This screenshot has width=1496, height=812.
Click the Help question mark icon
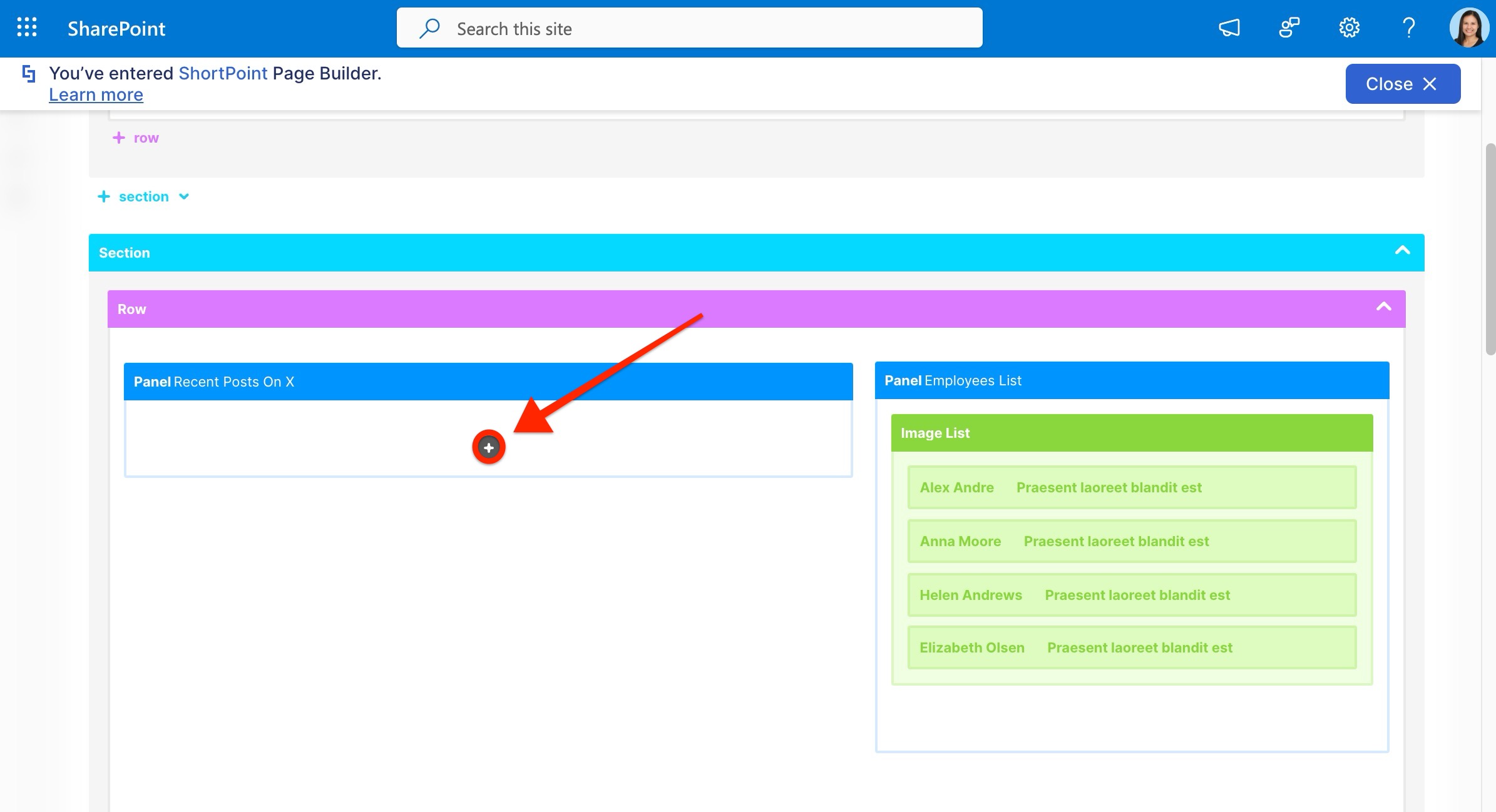(1408, 28)
